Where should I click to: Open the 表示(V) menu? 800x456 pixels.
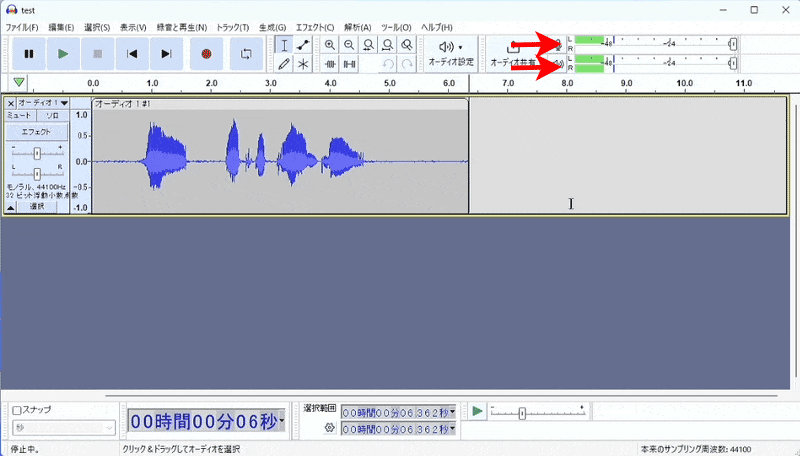pos(133,27)
